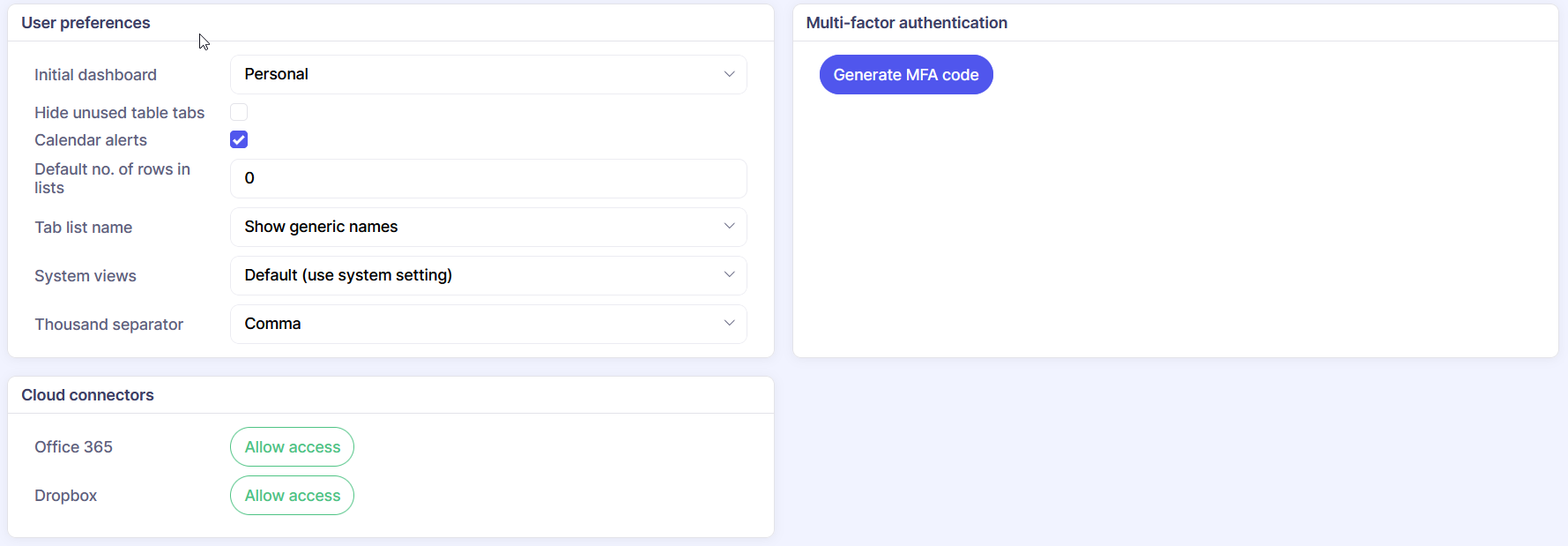Click the Thousand separator label text
Image resolution: width=1568 pixels, height=546 pixels.
click(108, 325)
